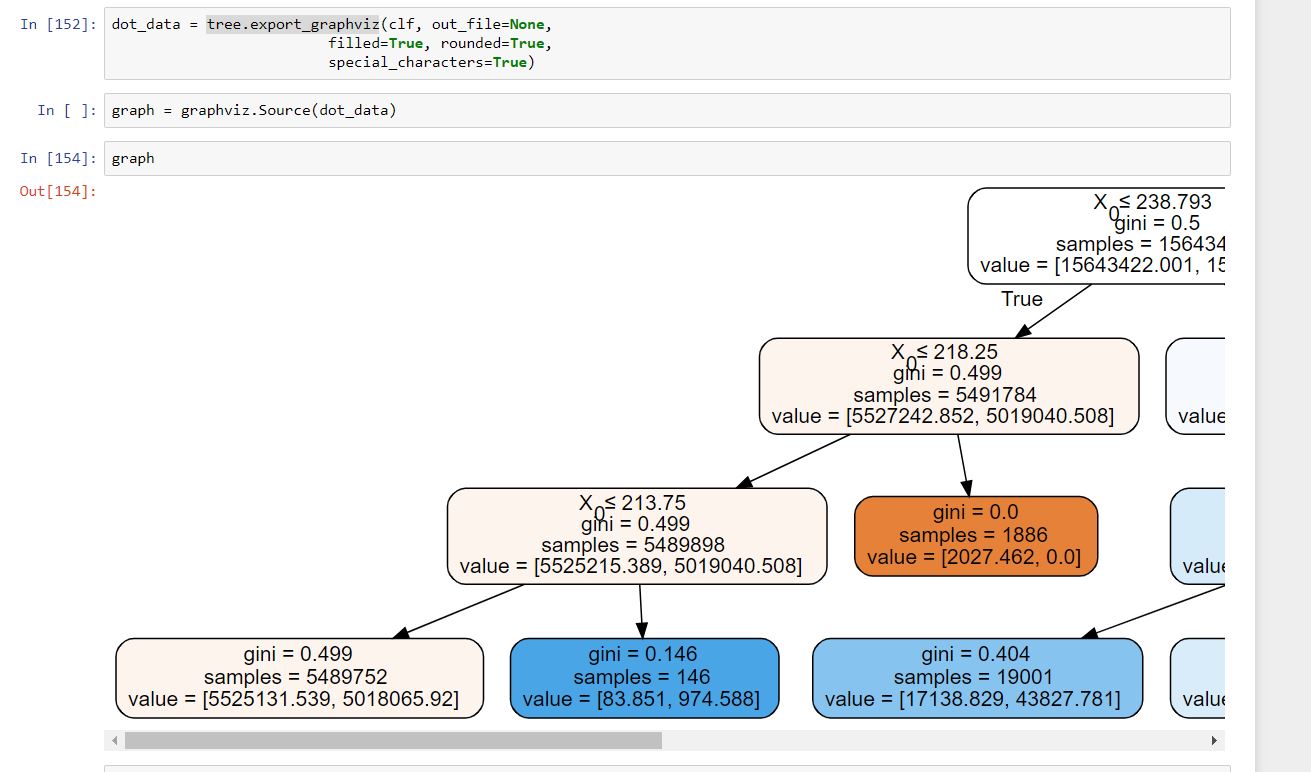
Task: Click the root node X0 ≤ 238.793
Action: [x=1096, y=236]
